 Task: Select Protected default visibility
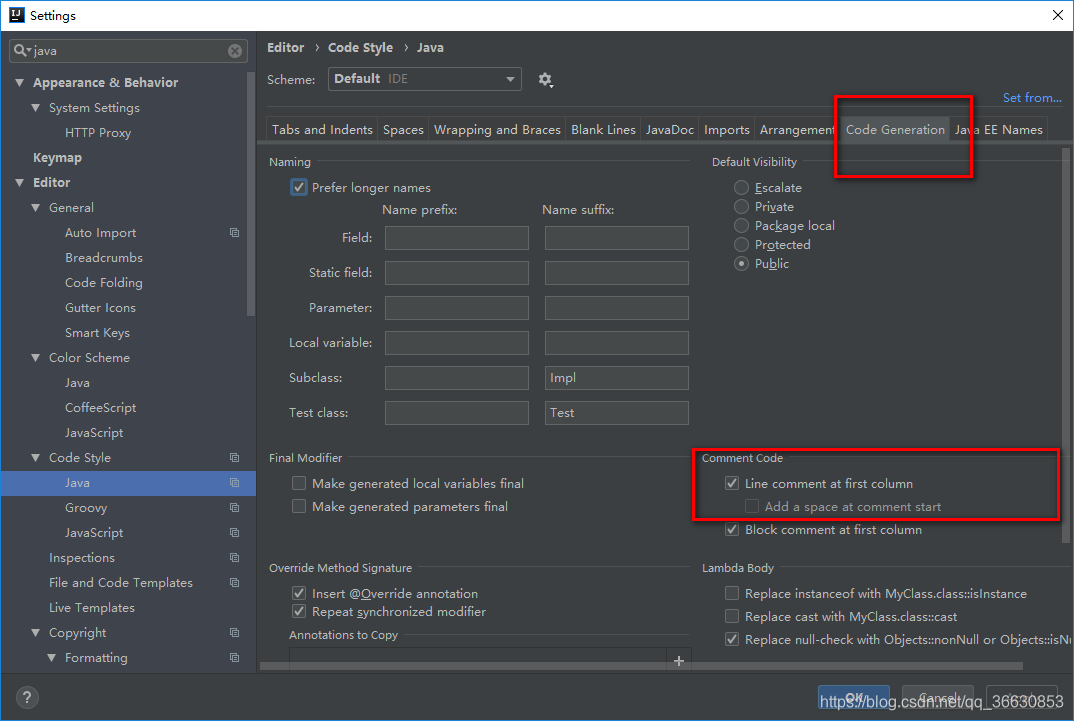tap(741, 244)
